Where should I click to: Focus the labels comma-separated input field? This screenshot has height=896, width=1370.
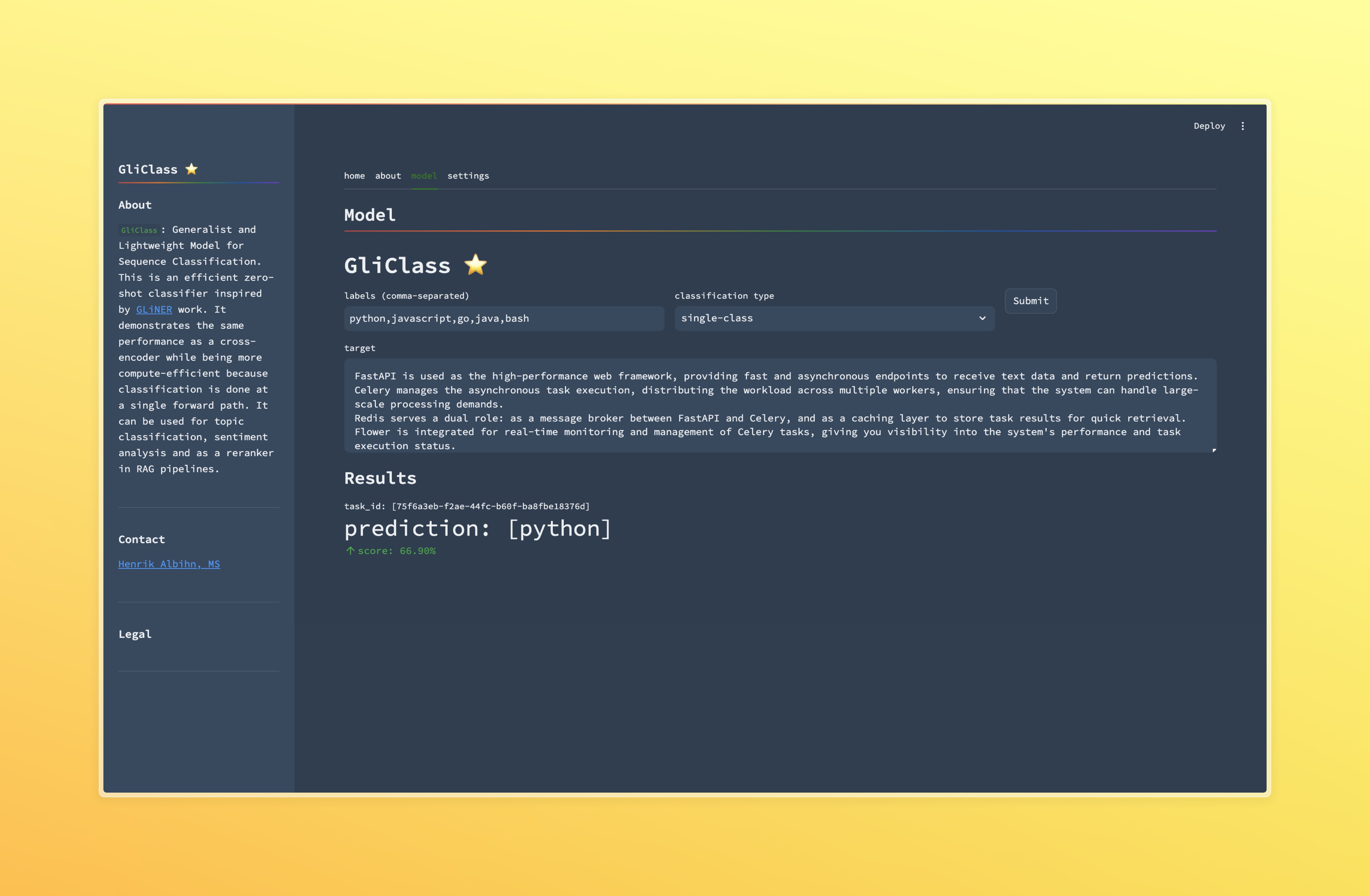[504, 318]
